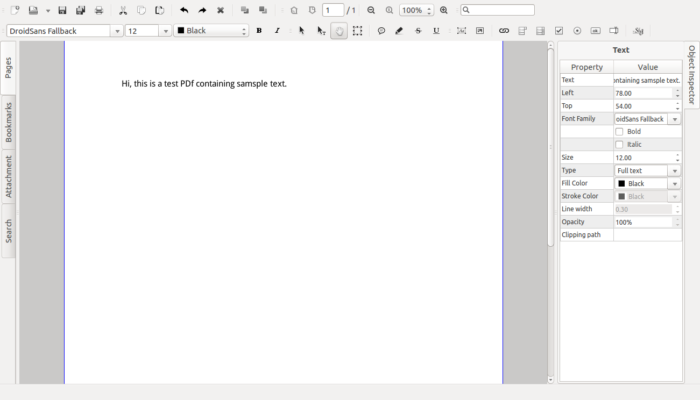Add a sticky note comment

tap(381, 30)
